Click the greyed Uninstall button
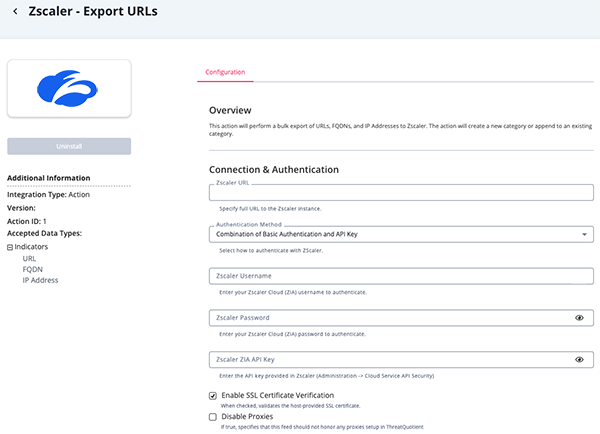The image size is (600, 434). (x=69, y=146)
